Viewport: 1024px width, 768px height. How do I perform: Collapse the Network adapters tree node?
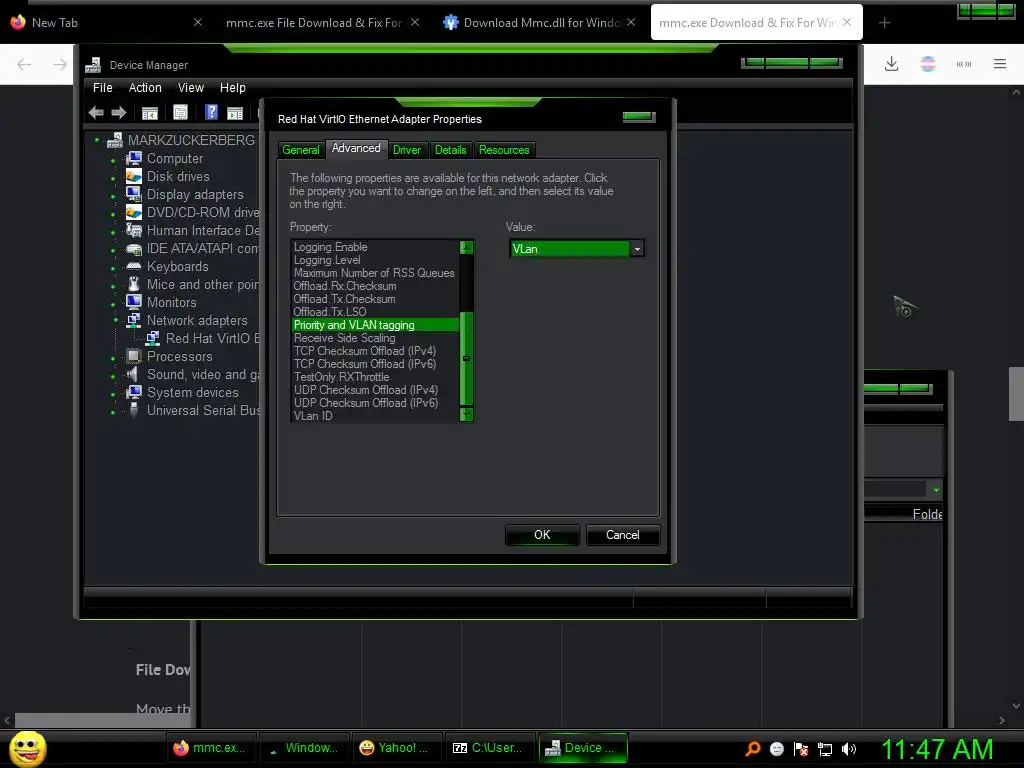[116, 320]
